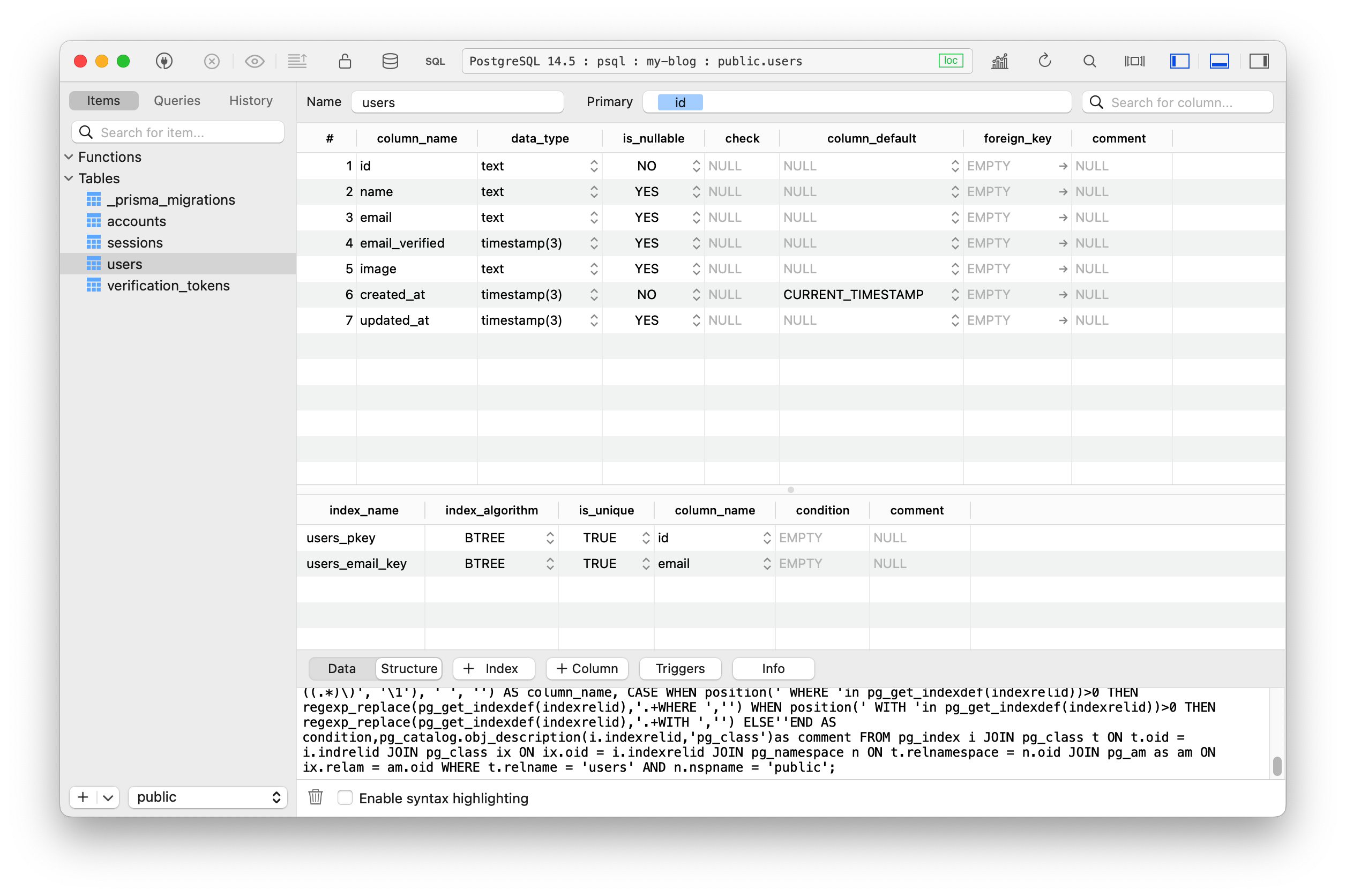Edit the table Name field
This screenshot has width=1346, height=896.
(x=457, y=102)
